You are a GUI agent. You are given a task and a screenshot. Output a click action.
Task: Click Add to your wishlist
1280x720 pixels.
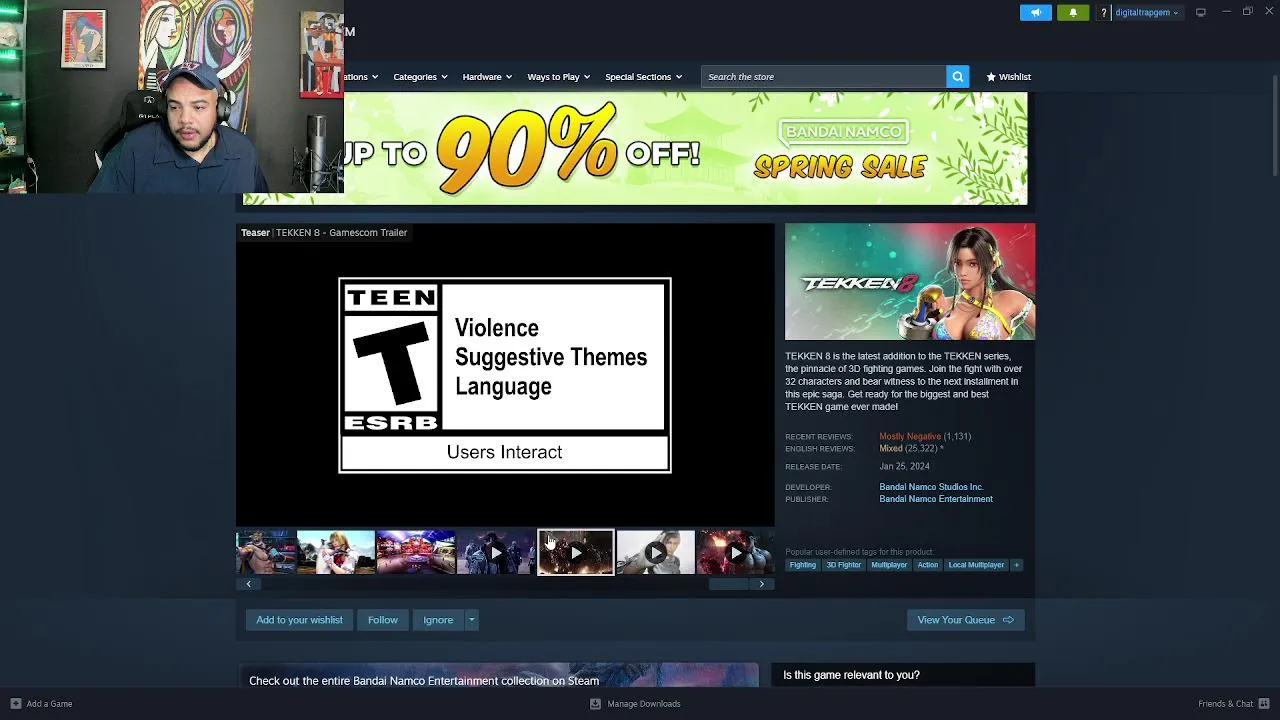tap(299, 620)
